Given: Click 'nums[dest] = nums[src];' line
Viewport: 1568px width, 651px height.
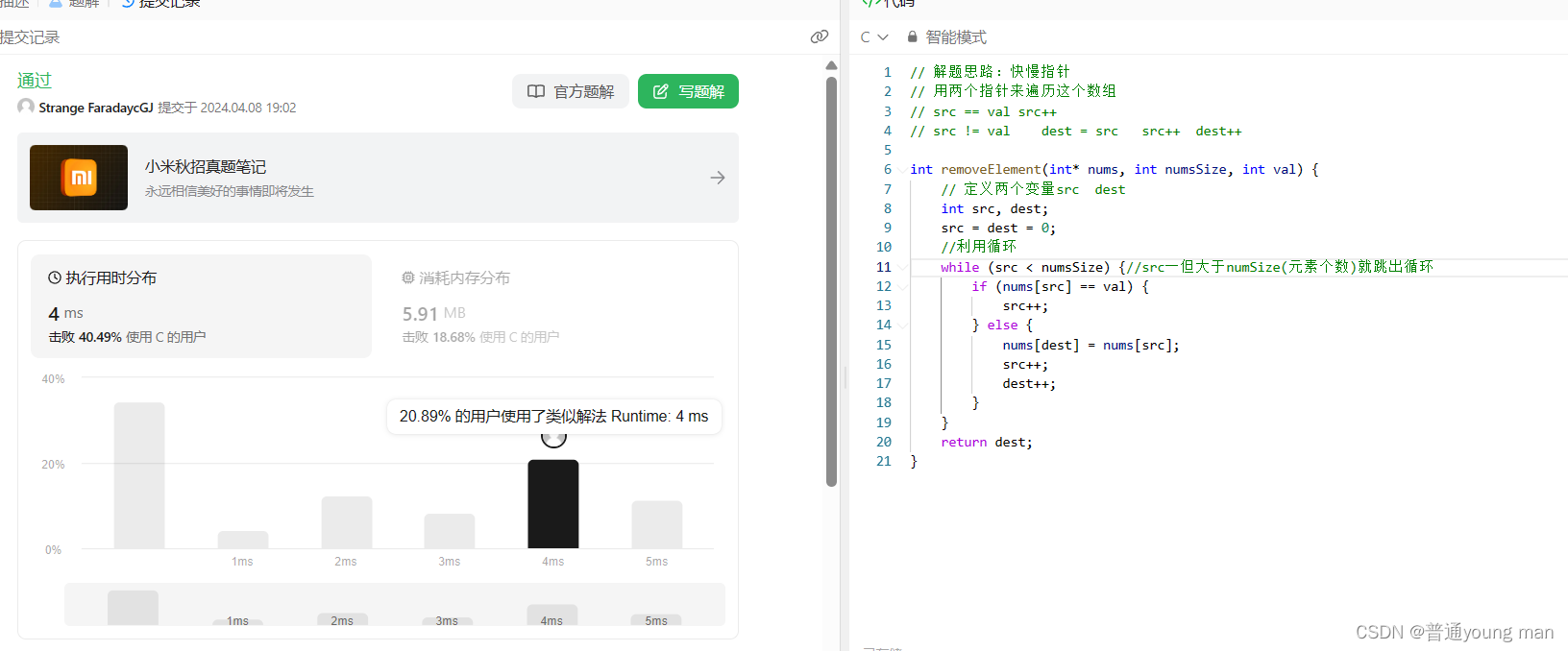Looking at the screenshot, I should pos(1091,345).
